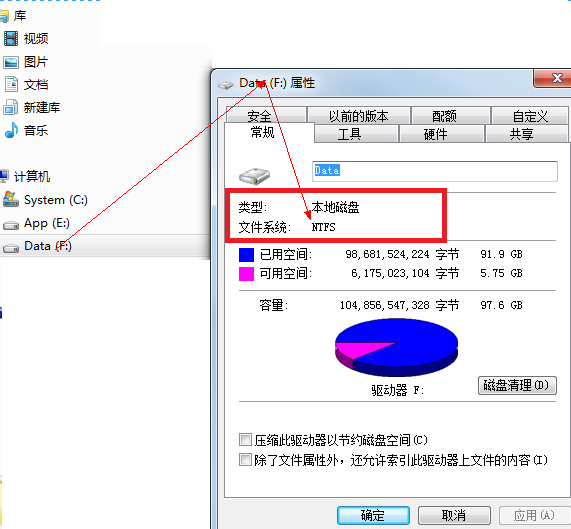Click the Data volume name field
The width and height of the screenshot is (571, 529).
click(435, 171)
